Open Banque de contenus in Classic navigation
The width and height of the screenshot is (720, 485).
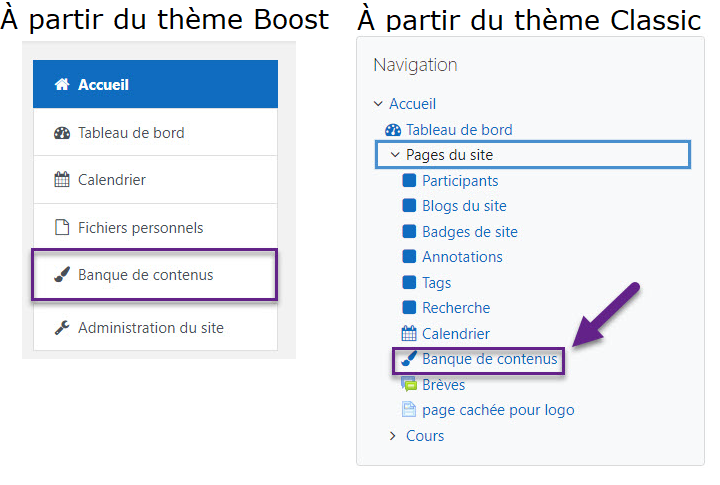(489, 359)
